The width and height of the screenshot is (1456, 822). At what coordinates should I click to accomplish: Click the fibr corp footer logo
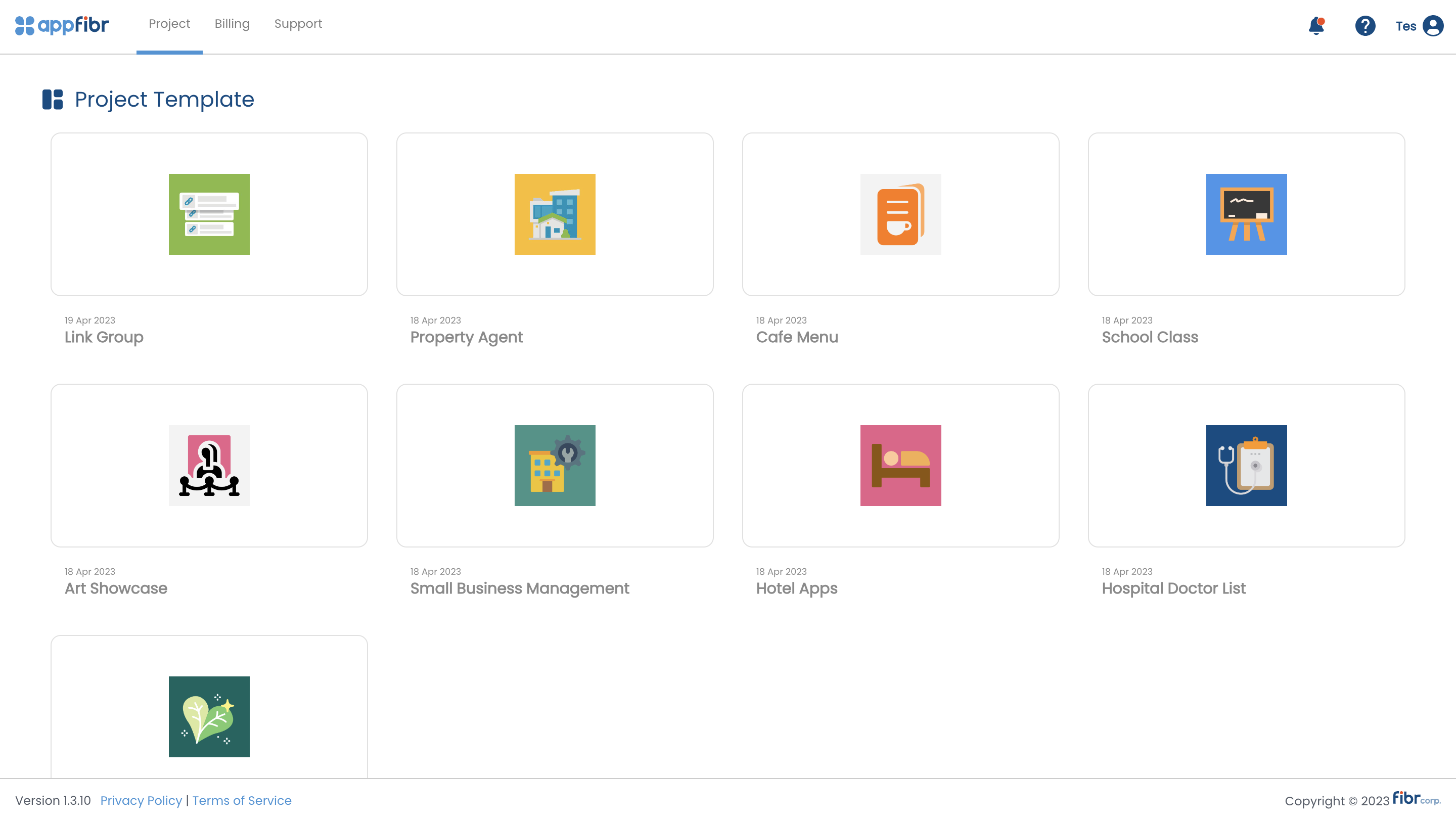pyautogui.click(x=1416, y=798)
